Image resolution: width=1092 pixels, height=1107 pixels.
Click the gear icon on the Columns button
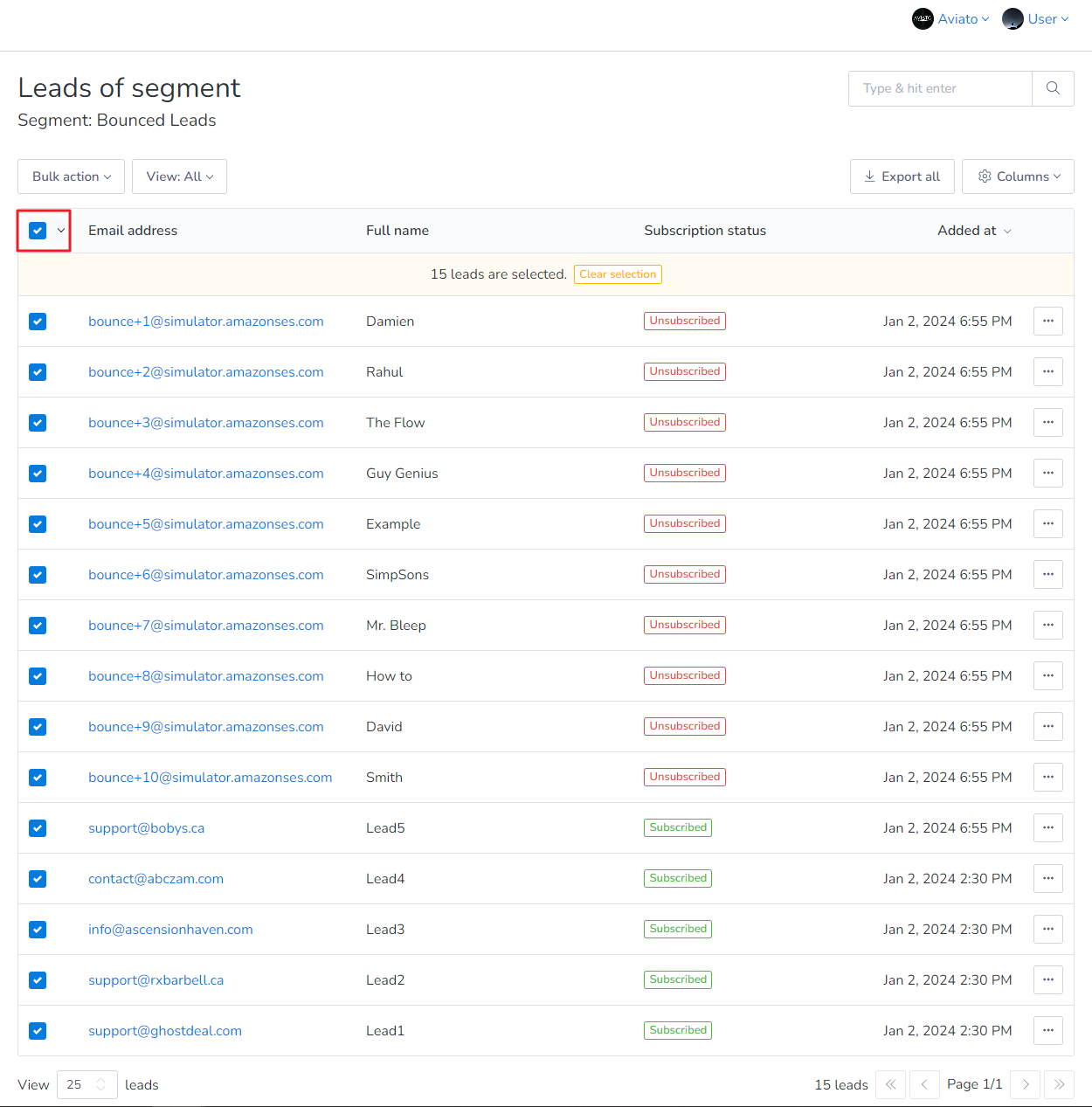[986, 176]
